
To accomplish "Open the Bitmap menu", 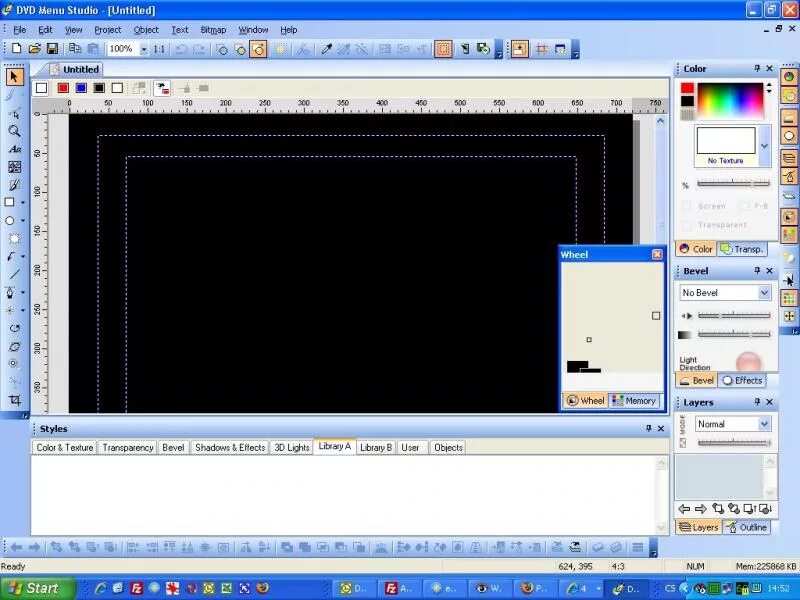I will 213,30.
